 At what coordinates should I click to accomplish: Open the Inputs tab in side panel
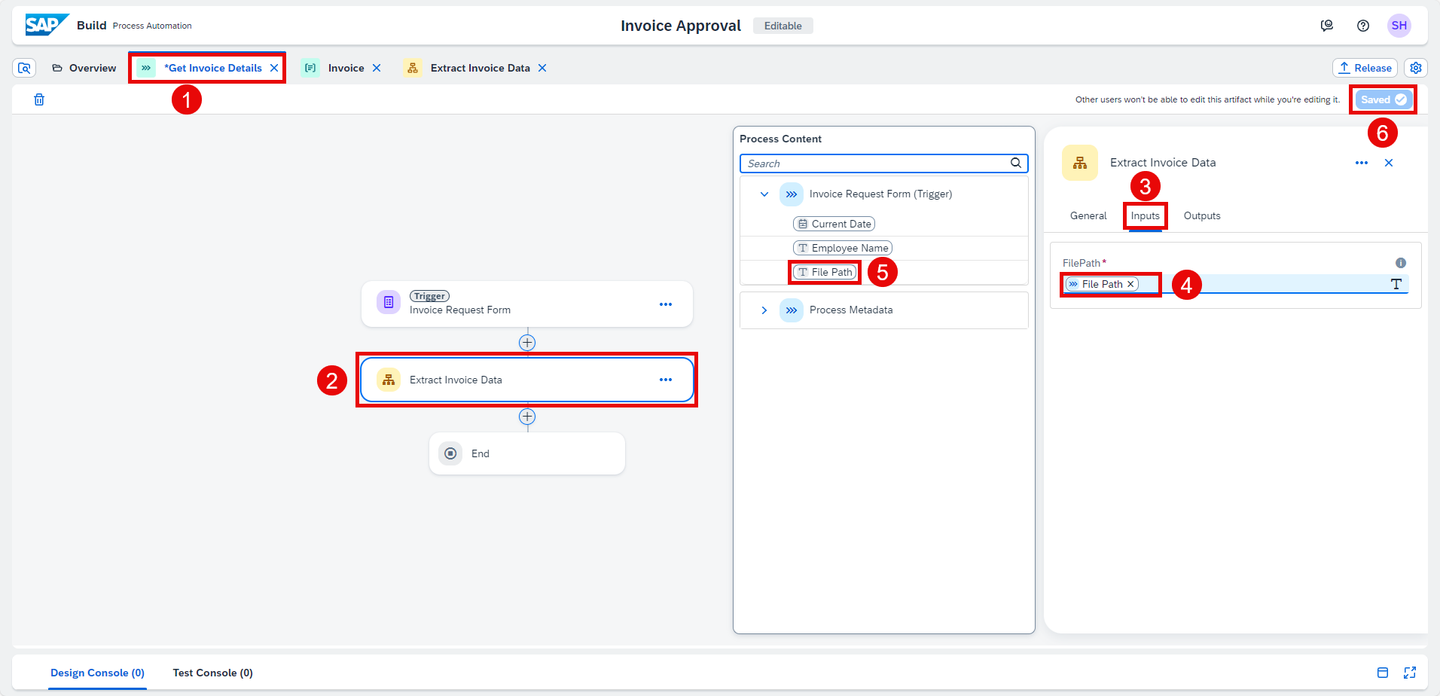click(1145, 216)
